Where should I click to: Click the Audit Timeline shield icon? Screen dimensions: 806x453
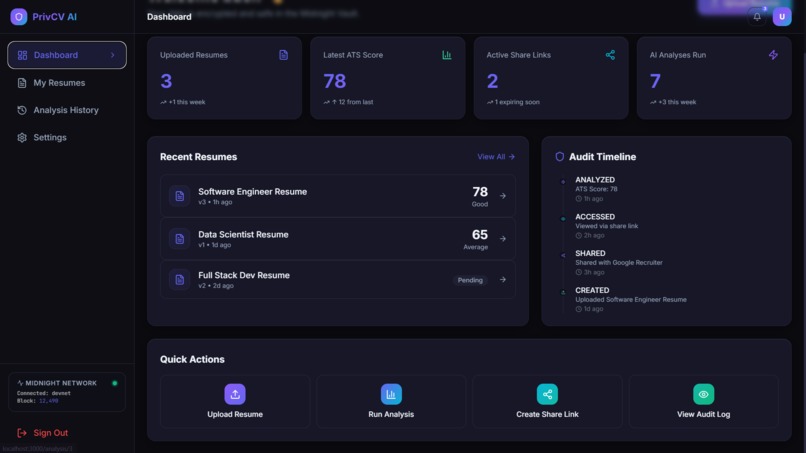[559, 157]
